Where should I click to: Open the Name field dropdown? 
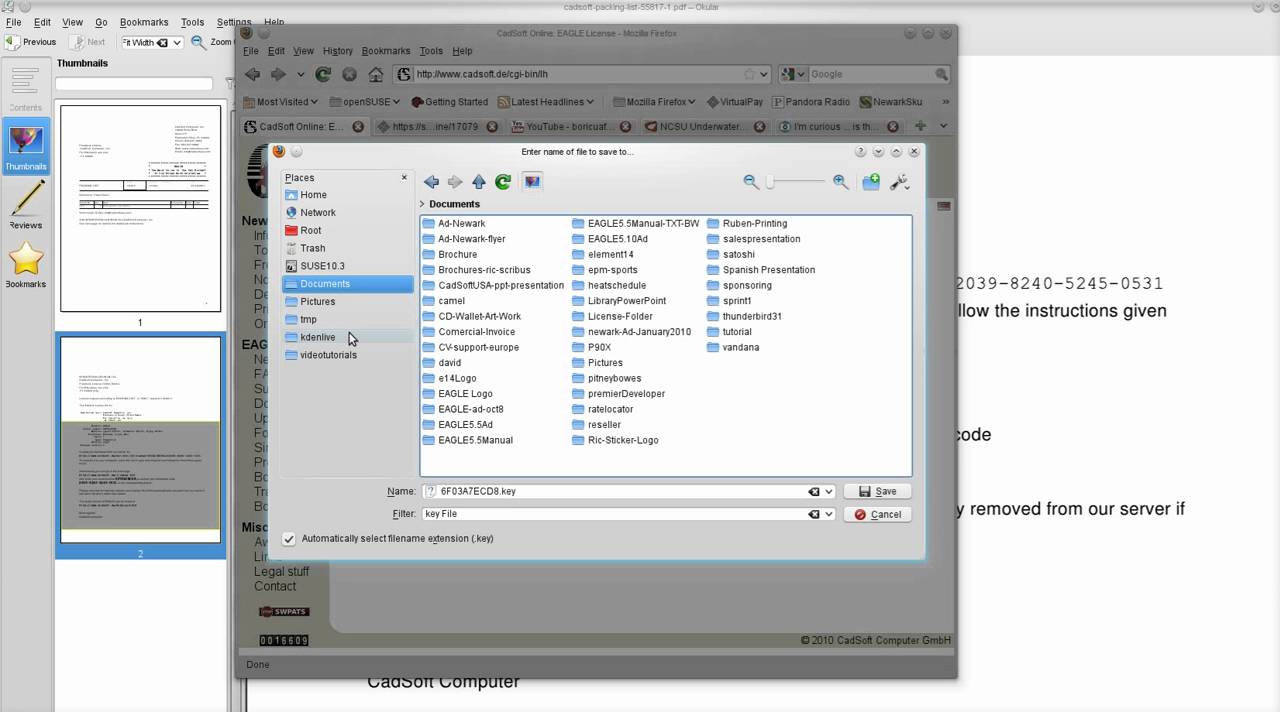[828, 492]
